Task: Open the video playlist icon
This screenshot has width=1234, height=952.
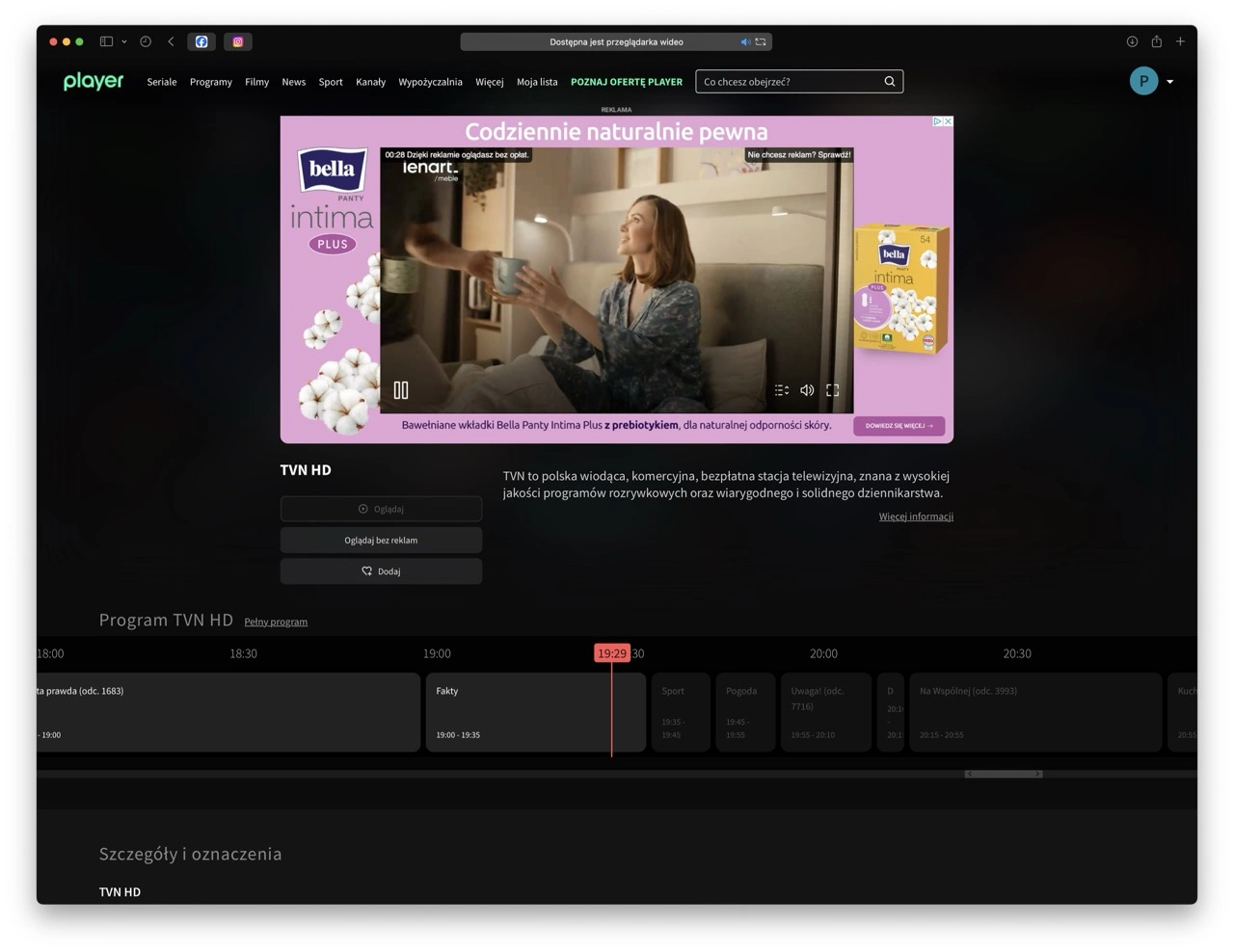Action: [x=782, y=390]
